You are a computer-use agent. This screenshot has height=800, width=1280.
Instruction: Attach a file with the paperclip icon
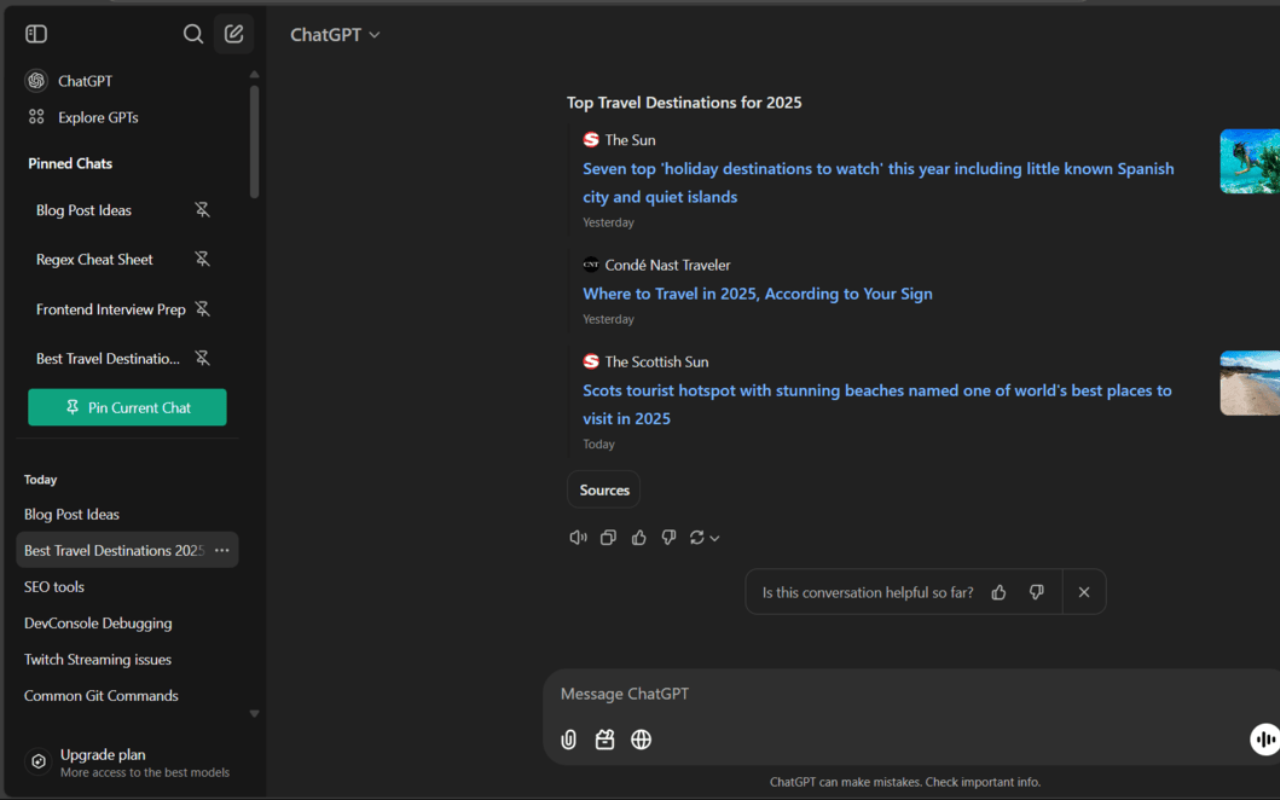pos(569,740)
